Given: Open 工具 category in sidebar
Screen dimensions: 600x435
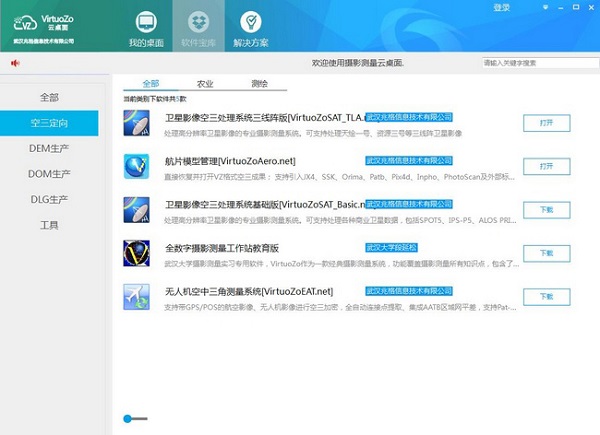Looking at the screenshot, I should pos(48,226).
